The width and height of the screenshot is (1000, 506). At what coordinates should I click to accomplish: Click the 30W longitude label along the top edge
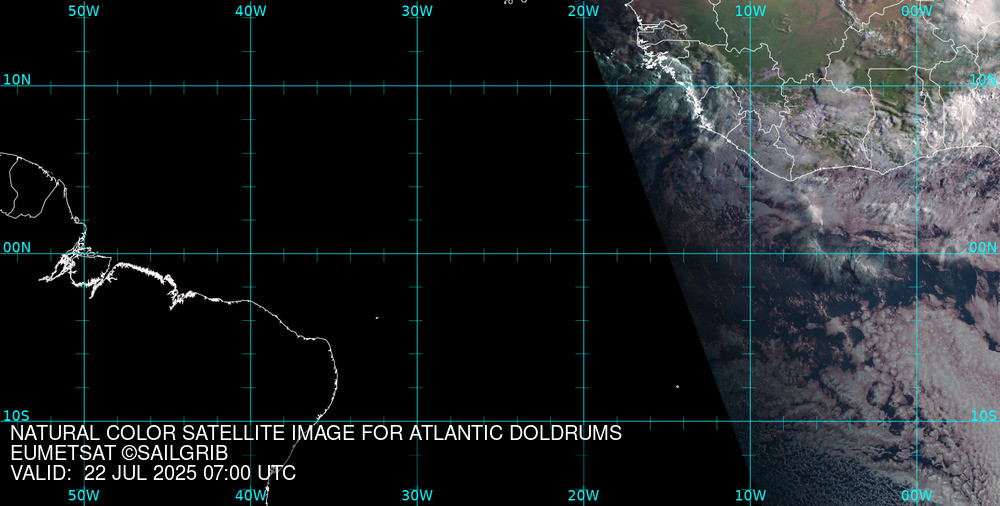click(417, 11)
